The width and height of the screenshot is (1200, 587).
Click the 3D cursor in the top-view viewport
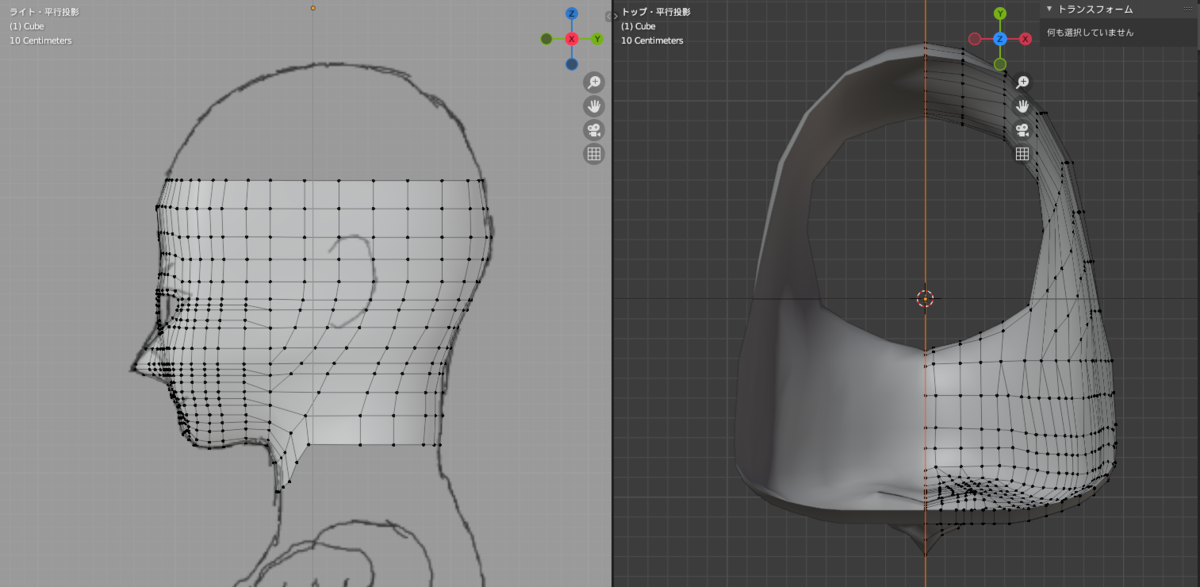pos(925,298)
